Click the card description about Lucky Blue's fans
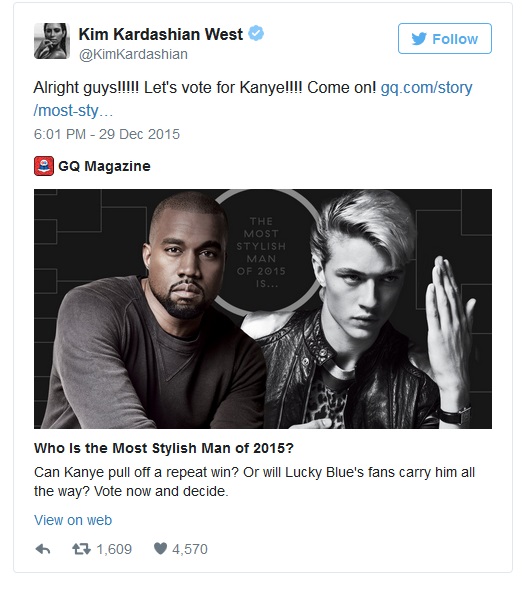Viewport: 527px width, 589px height. pyautogui.click(x=255, y=482)
